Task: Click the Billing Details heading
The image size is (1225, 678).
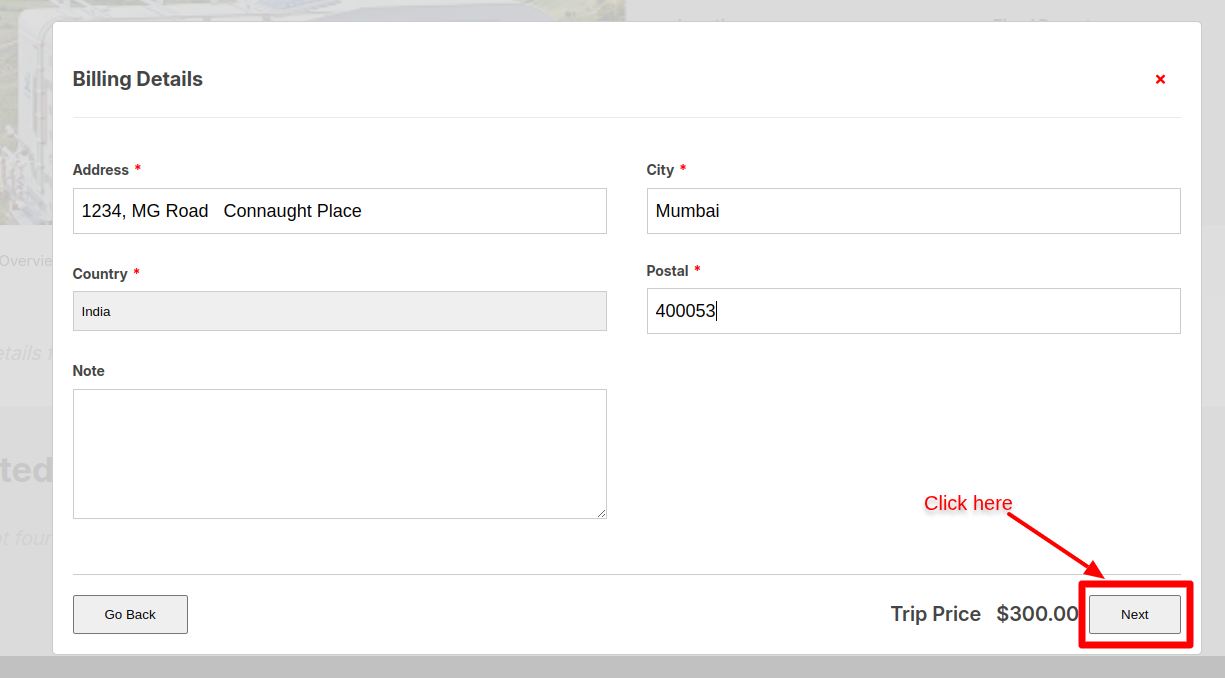Action: pyautogui.click(x=138, y=79)
